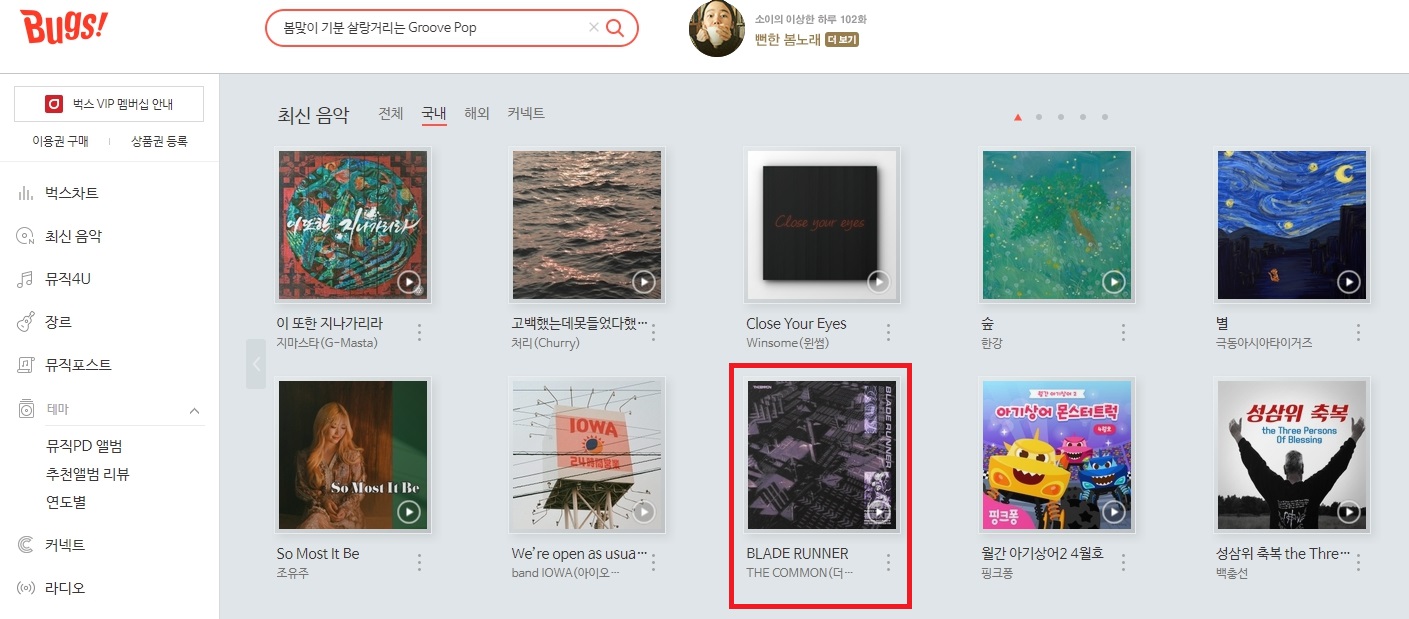Screen dimensions: 1409x619
Task: Open the Bugs! home logo
Action: 63,25
